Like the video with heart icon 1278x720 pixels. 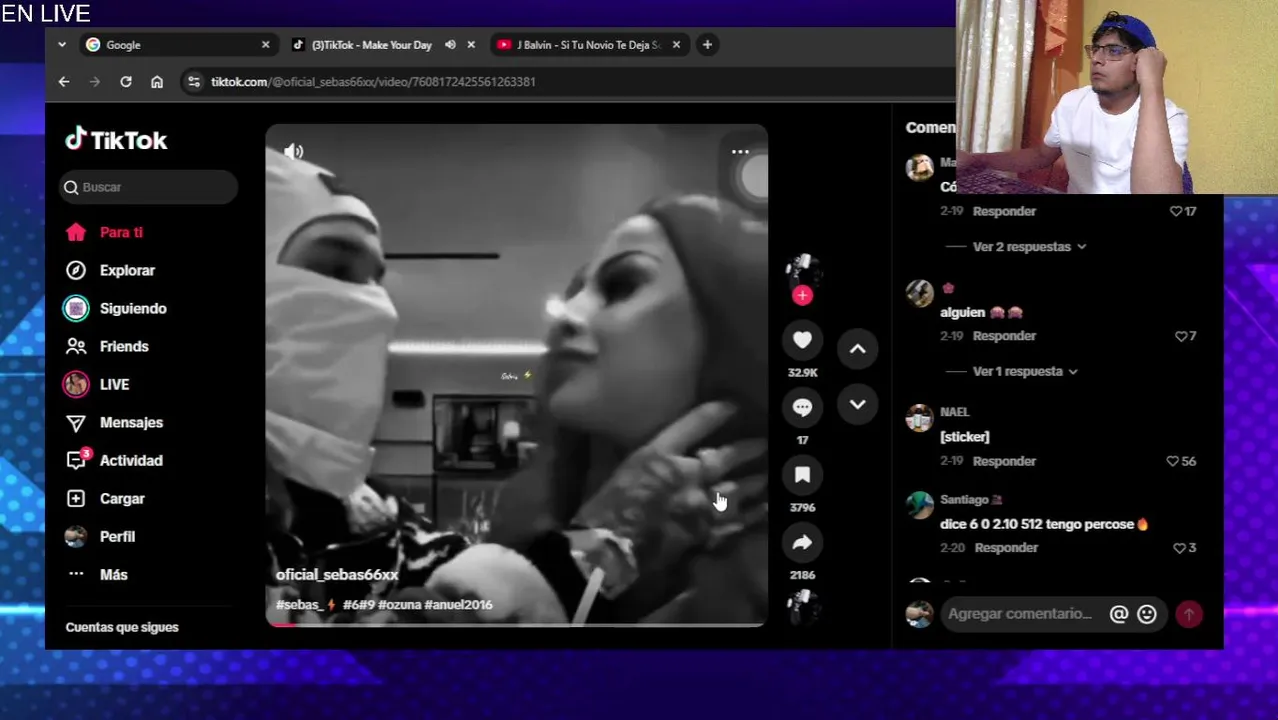[802, 340]
